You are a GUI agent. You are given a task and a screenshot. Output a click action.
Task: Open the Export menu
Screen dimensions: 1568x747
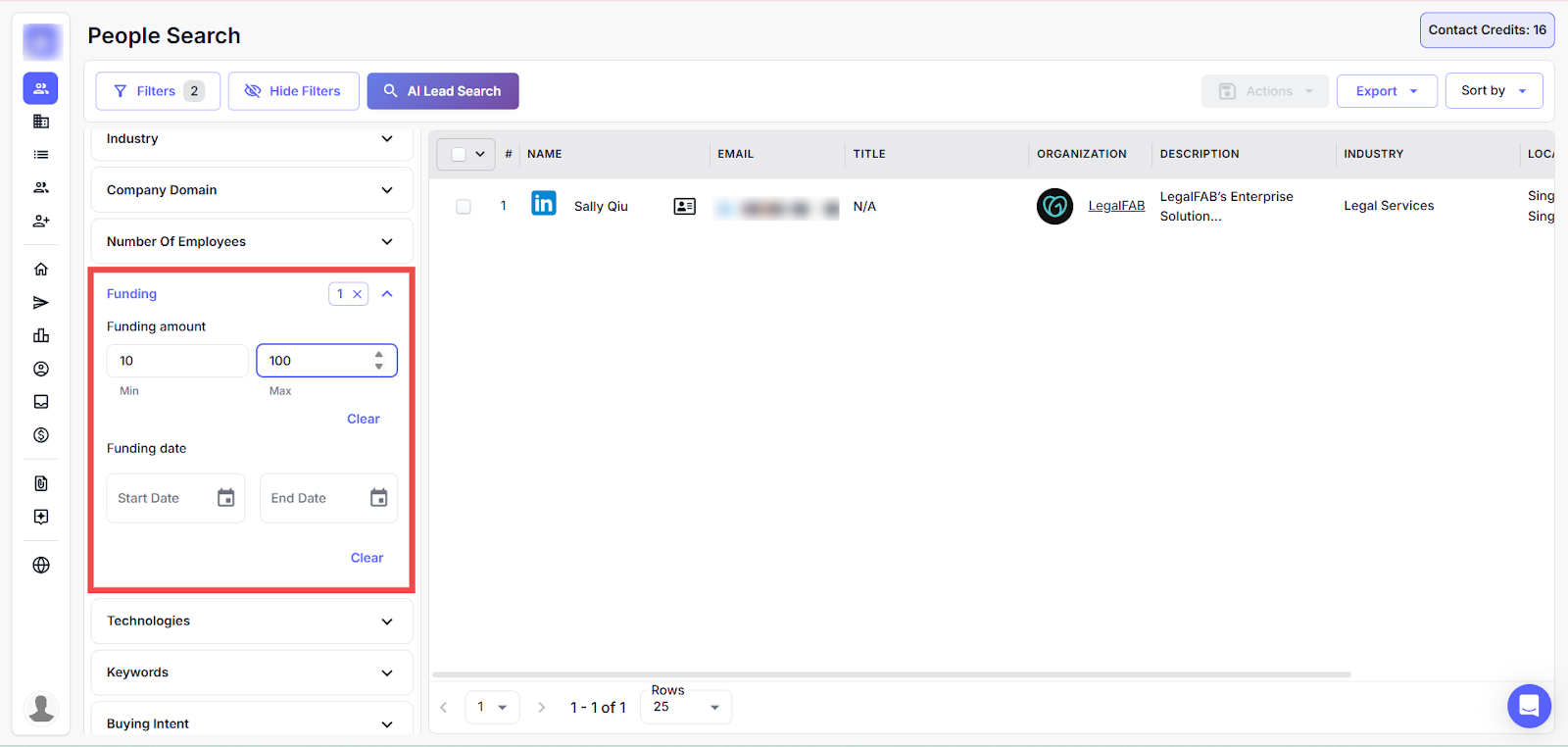pos(1386,91)
